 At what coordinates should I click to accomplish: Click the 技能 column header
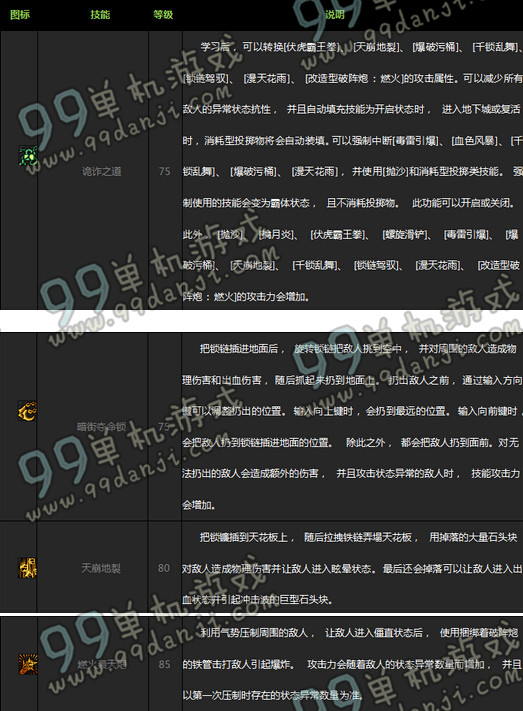pyautogui.click(x=100, y=15)
